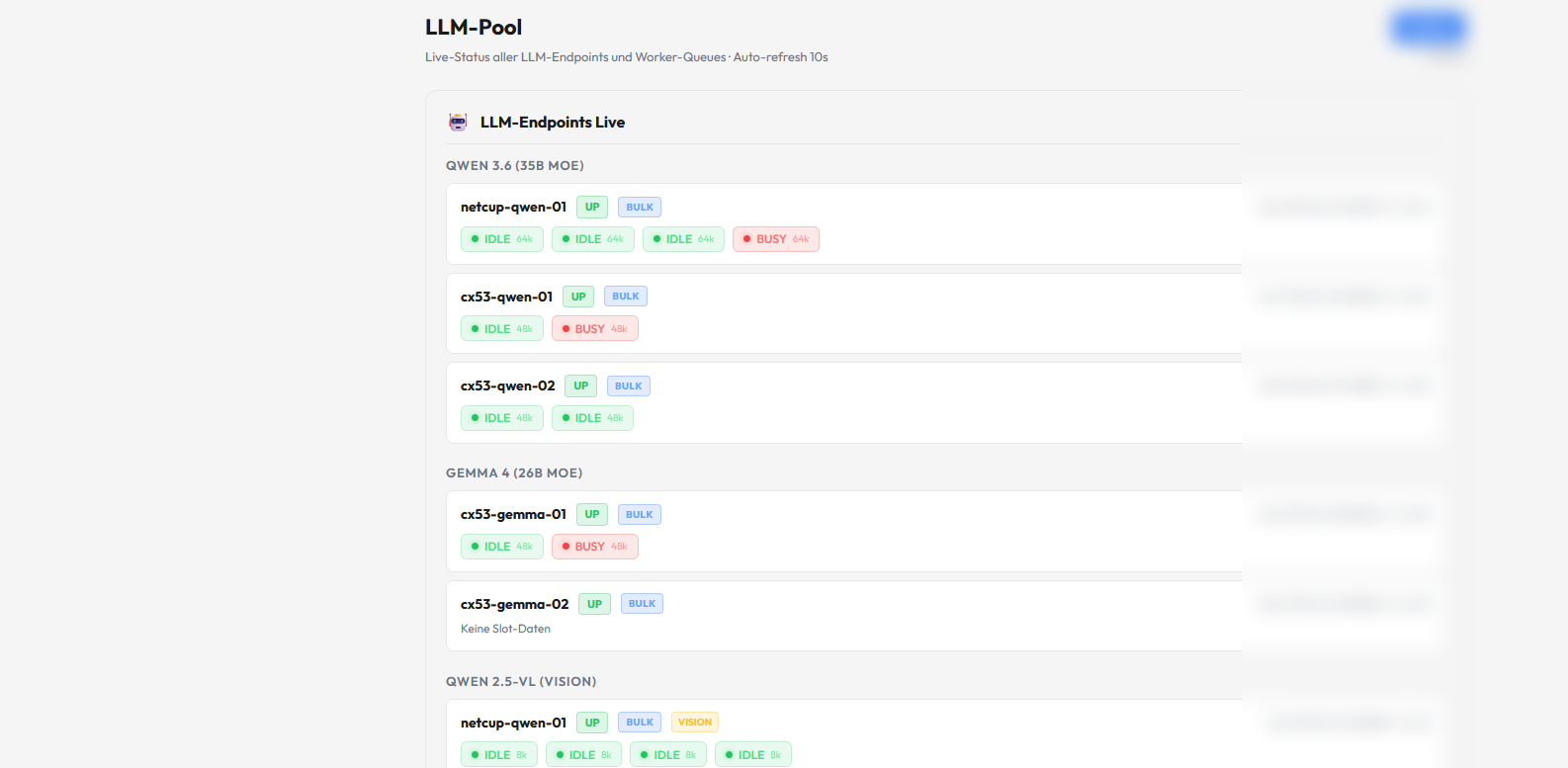Screen dimensions: 1568x768
Task: Select the cx53-gemma-02 endpoint name
Action: click(515, 604)
